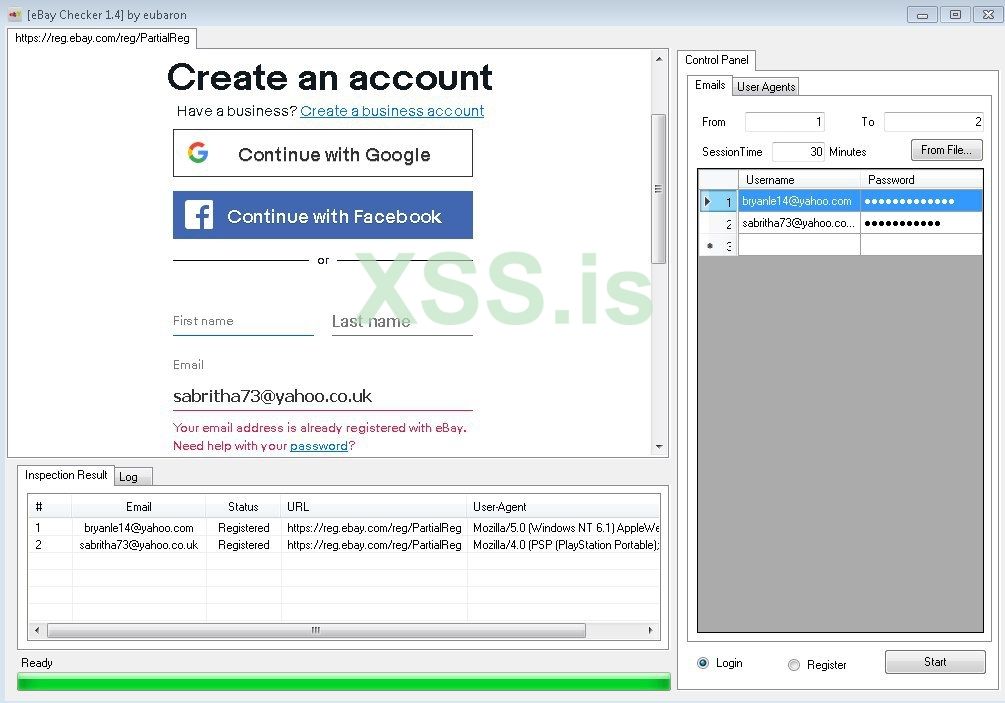The height and width of the screenshot is (703, 1005).
Task: Click the Status column header
Action: click(x=243, y=506)
